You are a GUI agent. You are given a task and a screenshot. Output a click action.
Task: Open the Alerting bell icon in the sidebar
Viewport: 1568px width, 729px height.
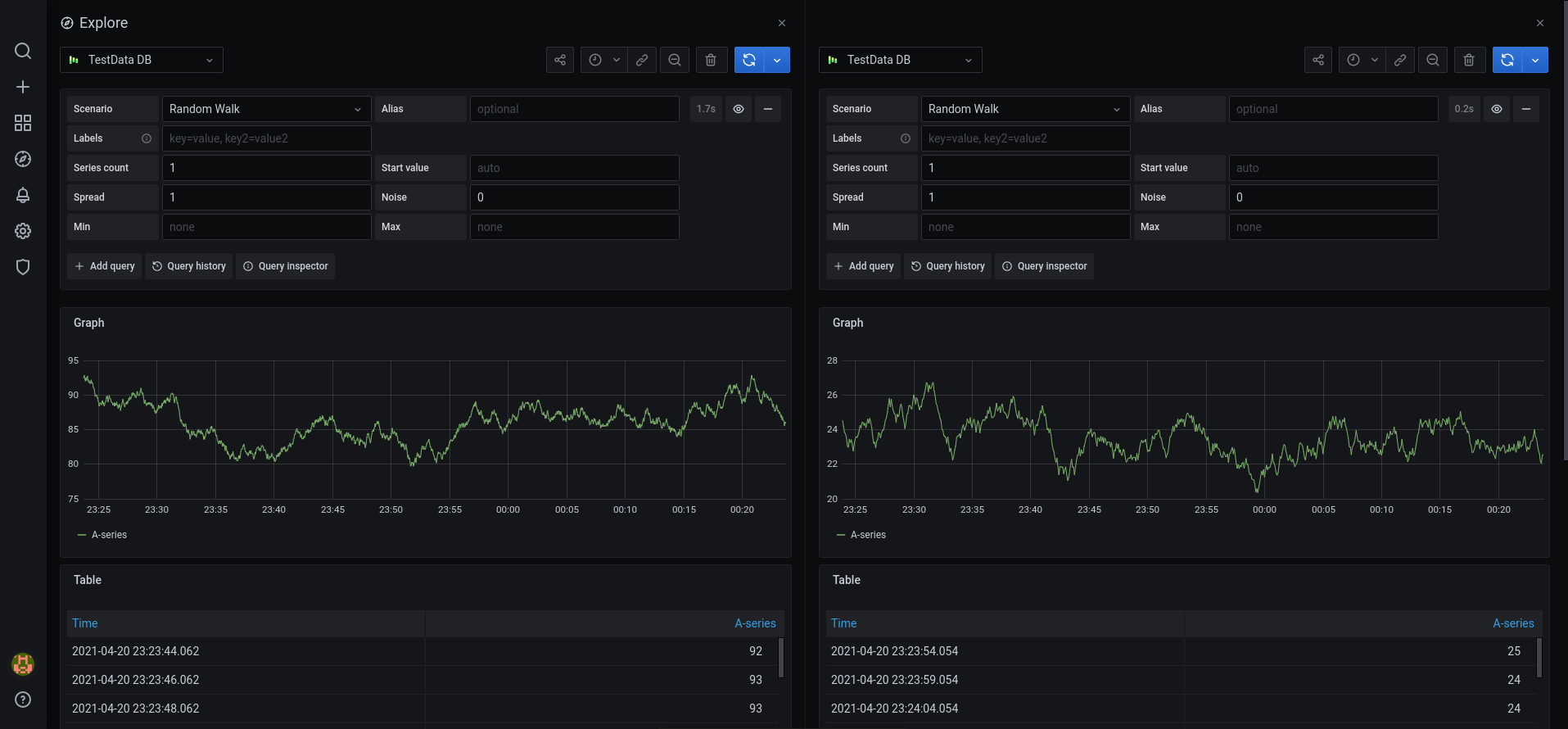click(x=23, y=195)
